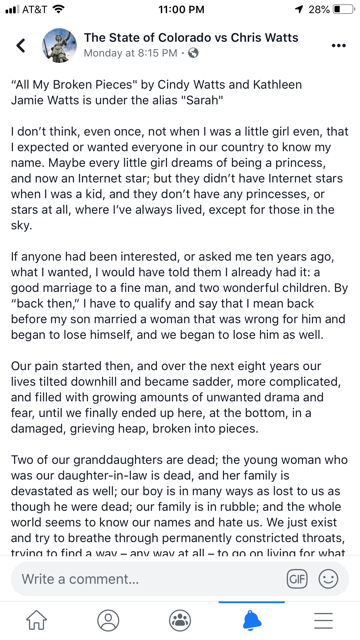Tap the location arrow status icon
This screenshot has height=640, width=360.
coord(300,9)
